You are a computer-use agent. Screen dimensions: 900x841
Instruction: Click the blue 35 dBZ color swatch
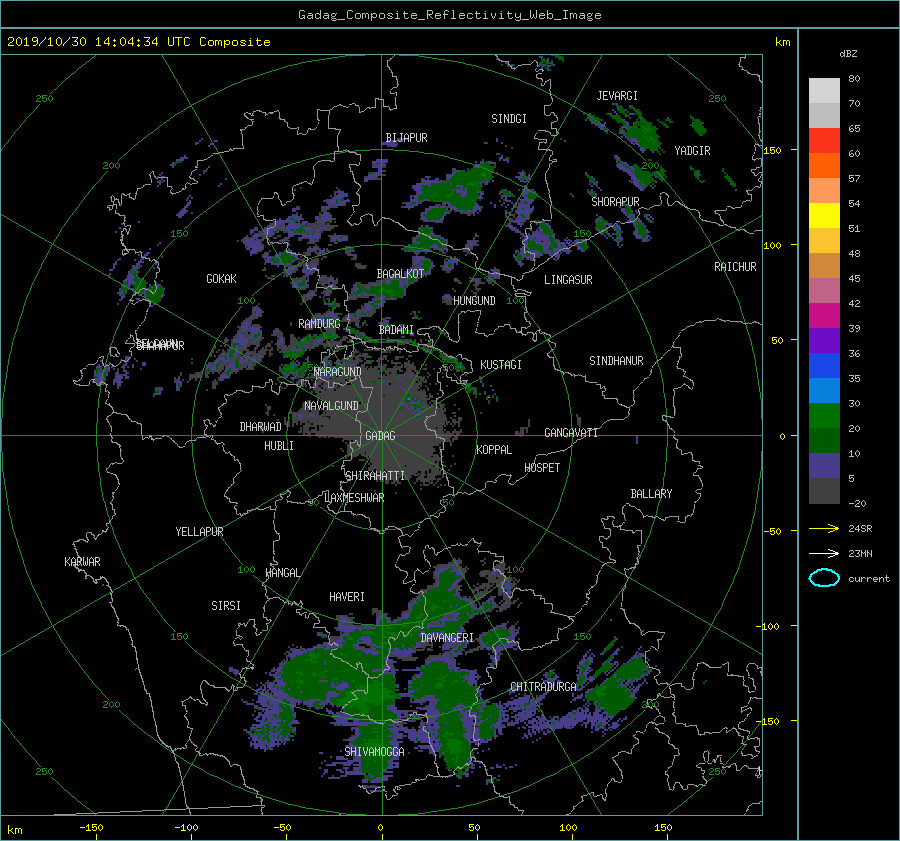[x=824, y=365]
